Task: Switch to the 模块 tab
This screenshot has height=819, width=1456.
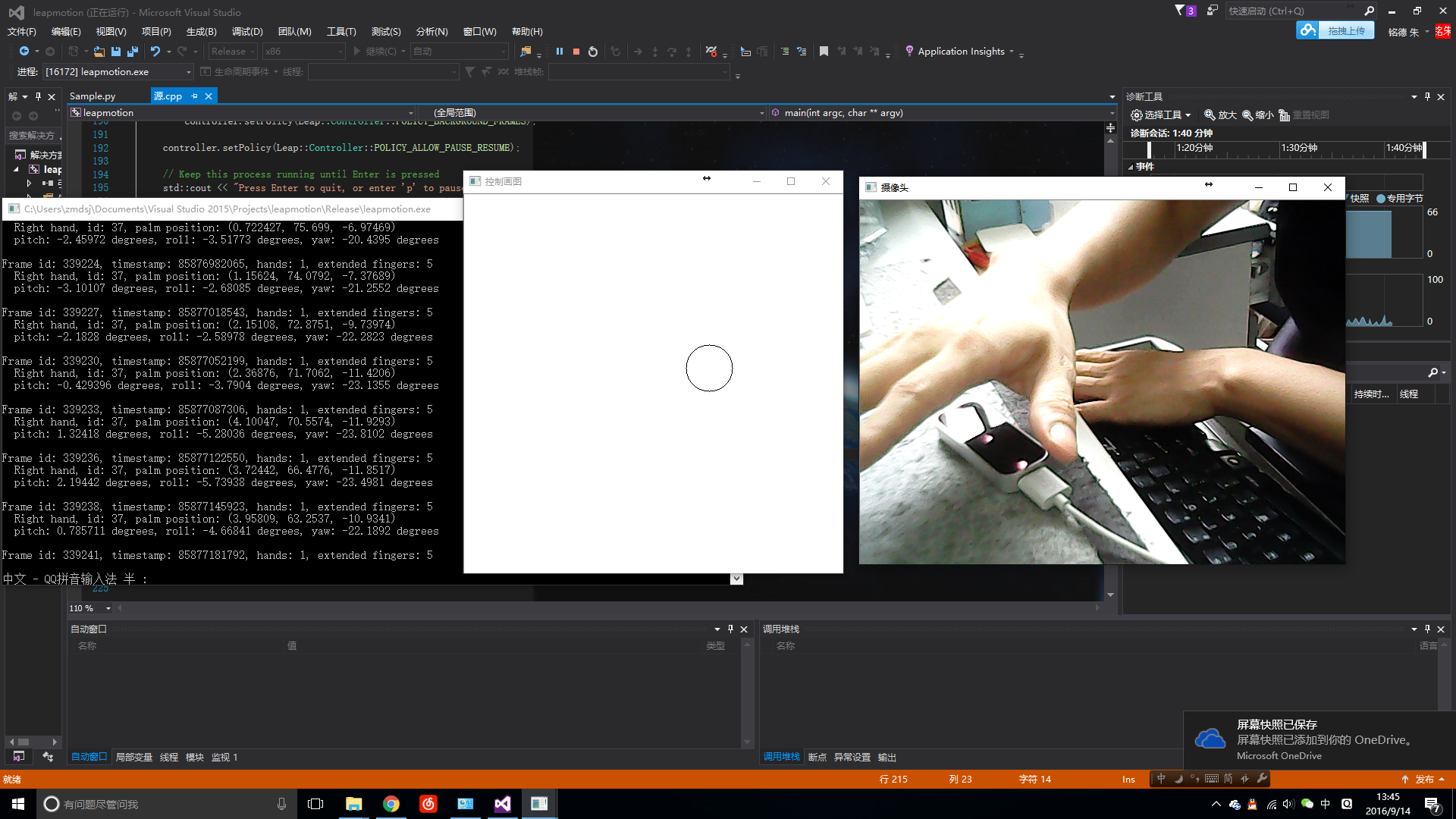Action: point(195,758)
